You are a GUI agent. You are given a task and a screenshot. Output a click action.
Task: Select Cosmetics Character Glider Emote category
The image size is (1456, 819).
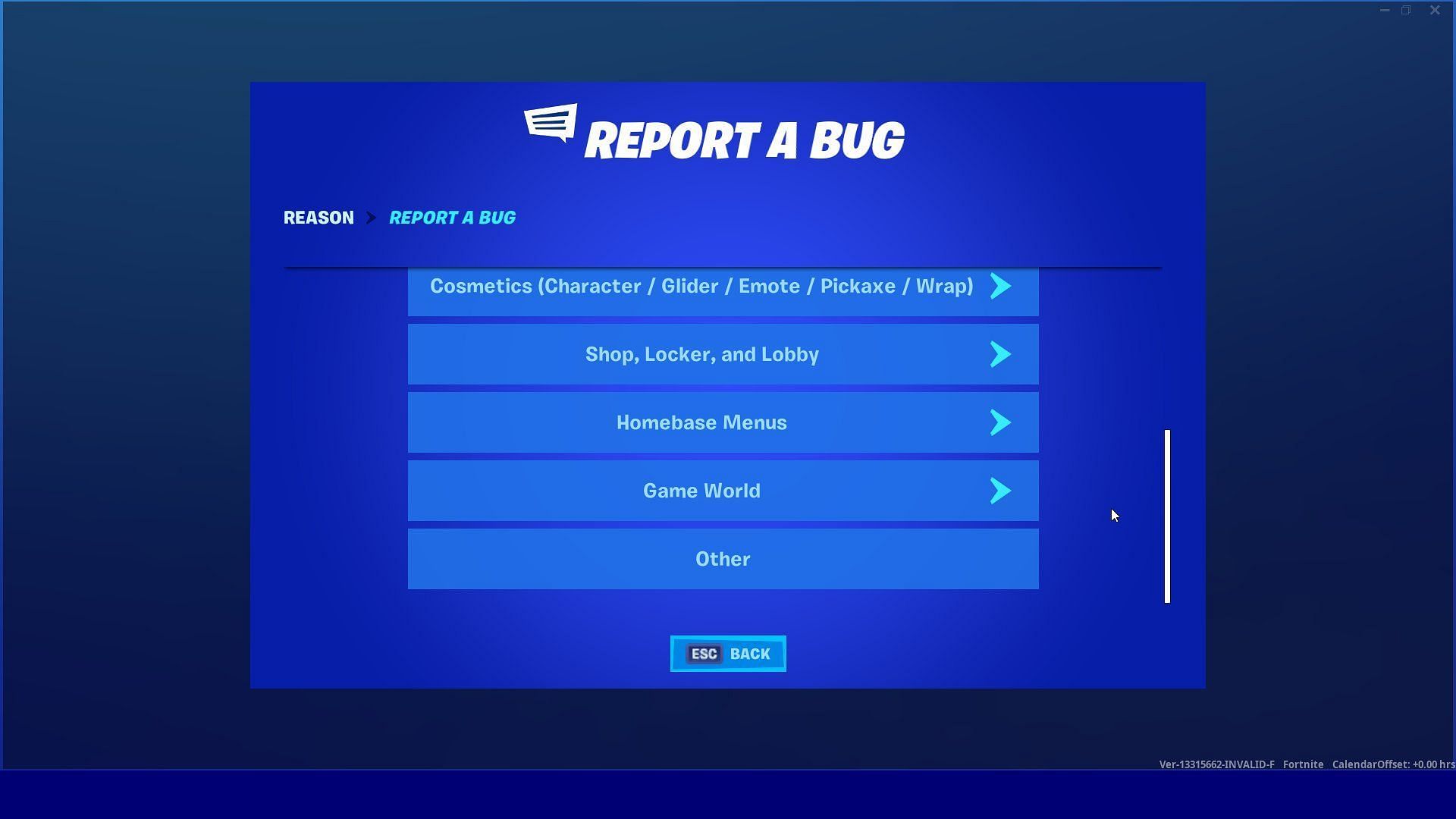(723, 286)
